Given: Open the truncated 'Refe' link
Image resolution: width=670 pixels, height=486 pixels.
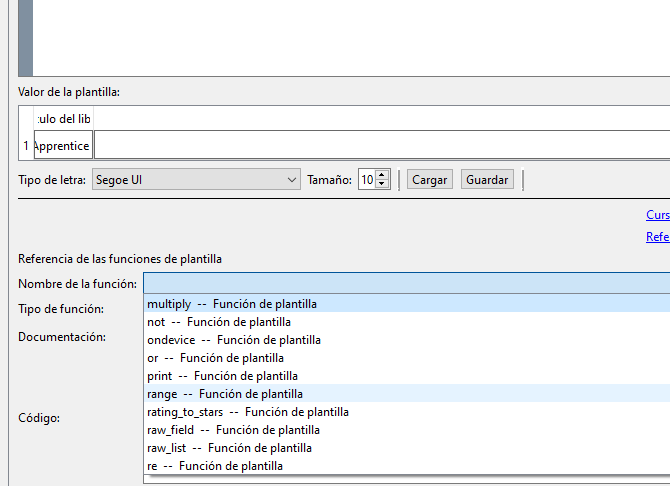Looking at the screenshot, I should point(658,236).
